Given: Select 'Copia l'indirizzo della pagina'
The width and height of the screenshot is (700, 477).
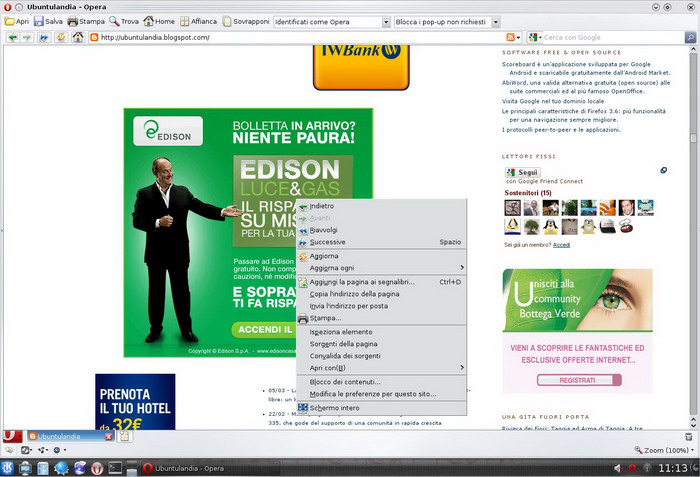Looking at the screenshot, I should pyautogui.click(x=354, y=294).
